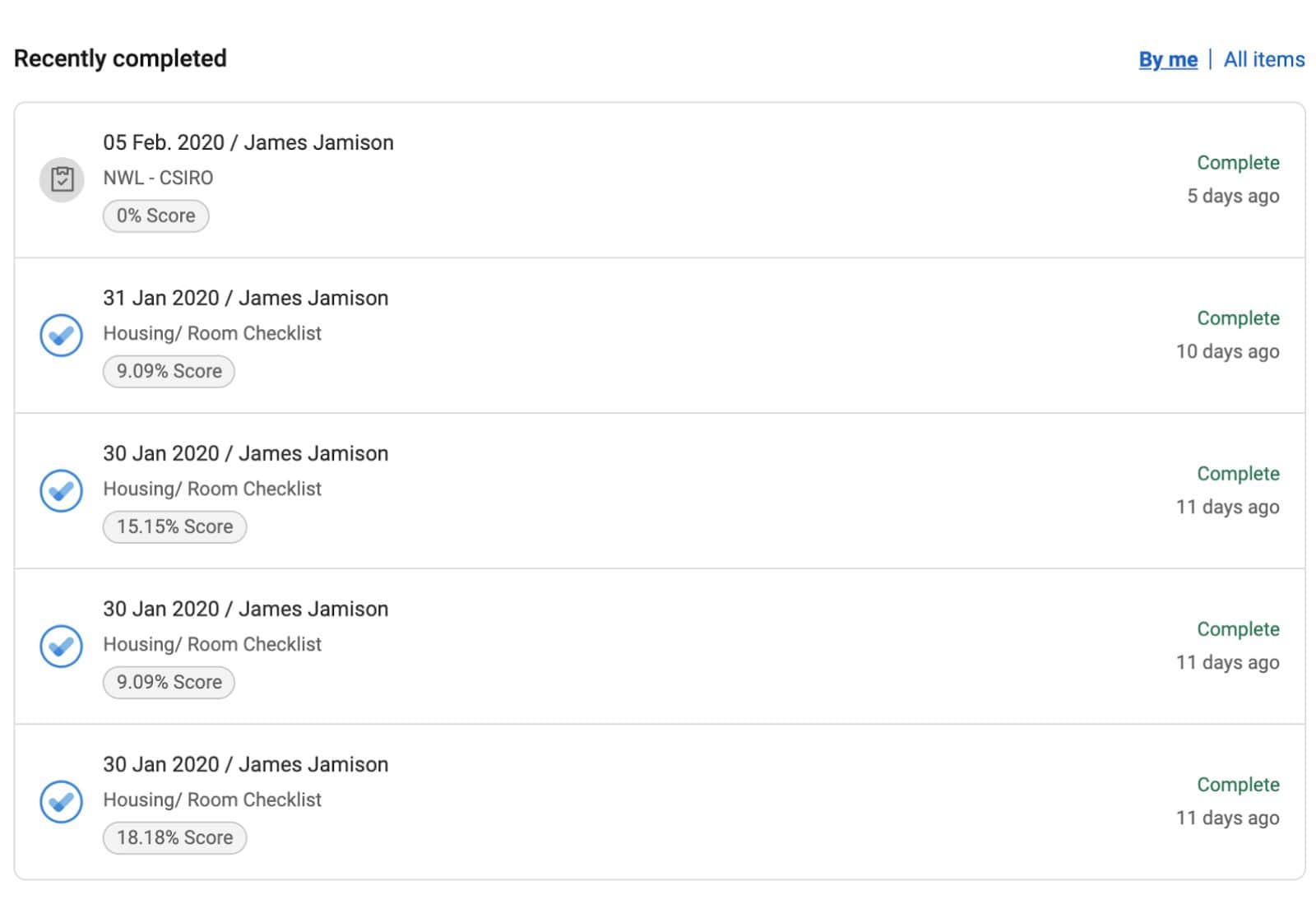
Task: Click 9.09% Score badge under 31 Jan 2020
Action: [x=169, y=371]
